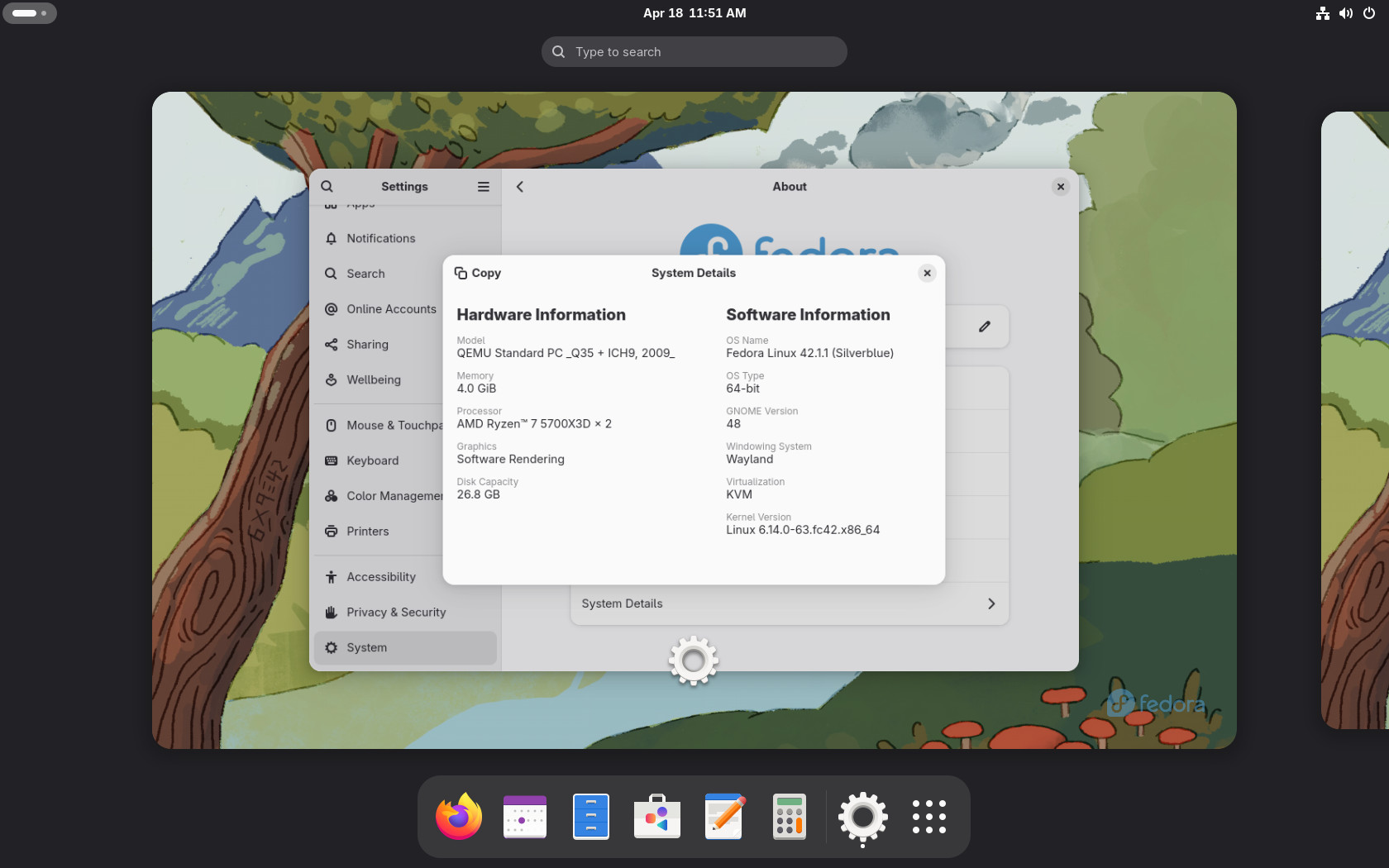The height and width of the screenshot is (868, 1389).
Task: Open Sharing settings panel
Action: coord(378,345)
